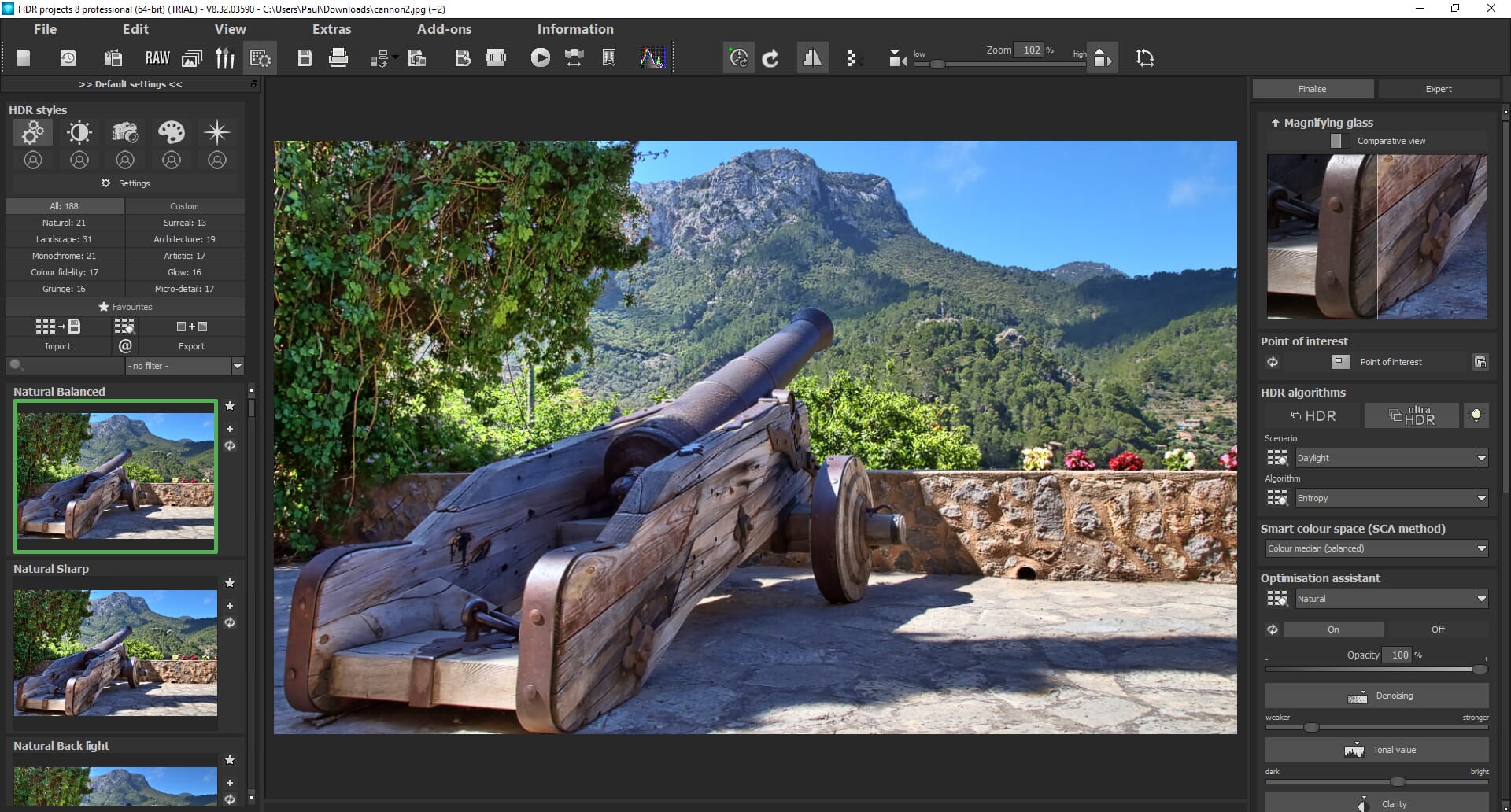This screenshot has width=1511, height=812.
Task: Open the View menu
Action: click(x=230, y=29)
